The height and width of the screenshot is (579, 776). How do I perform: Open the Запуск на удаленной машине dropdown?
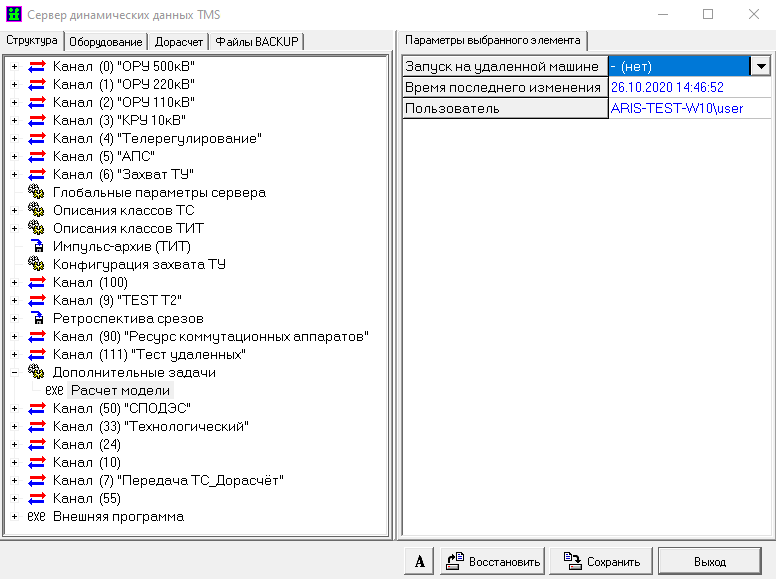pyautogui.click(x=760, y=66)
